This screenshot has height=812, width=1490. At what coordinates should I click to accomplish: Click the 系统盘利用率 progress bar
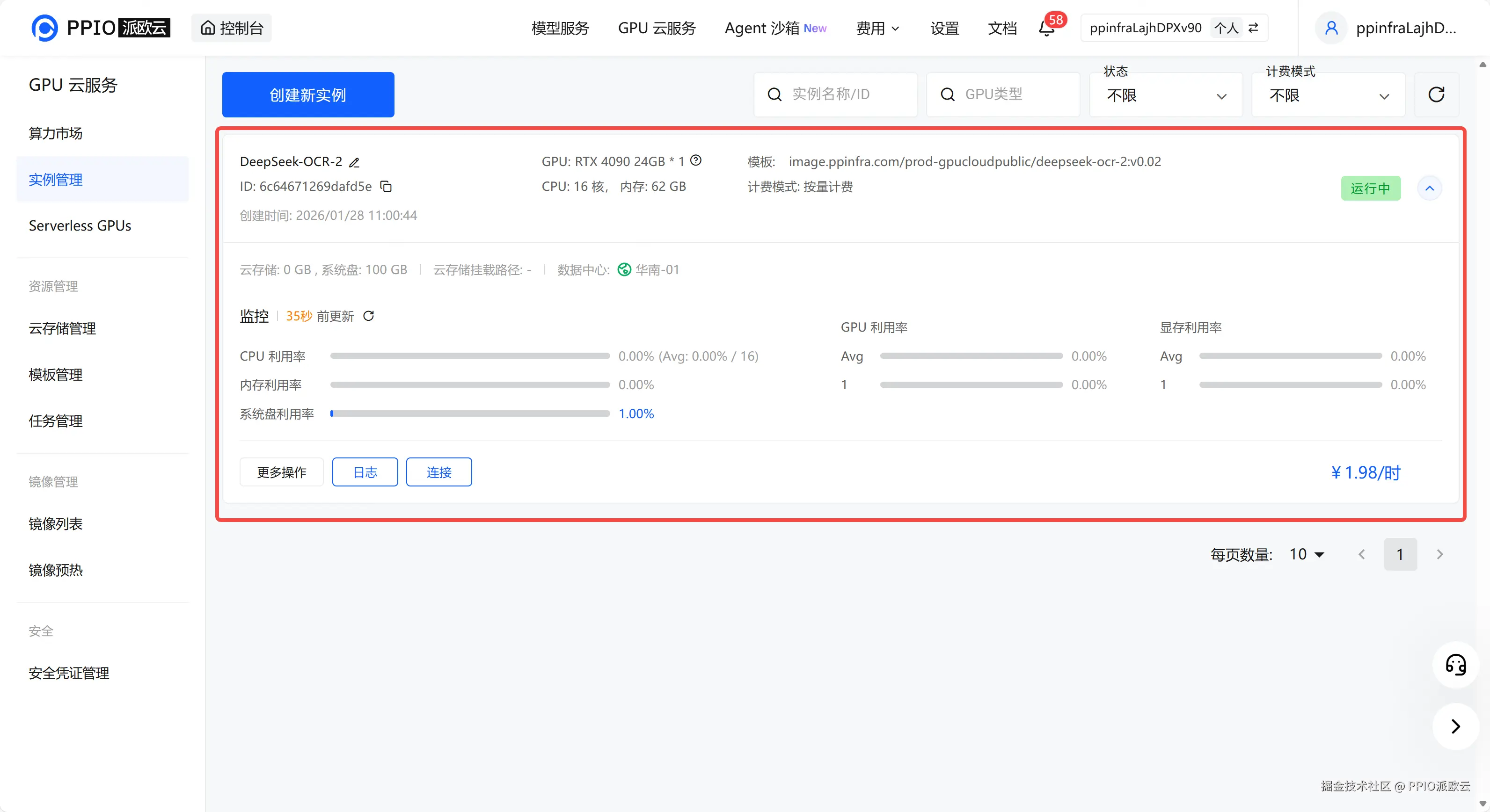pos(470,414)
